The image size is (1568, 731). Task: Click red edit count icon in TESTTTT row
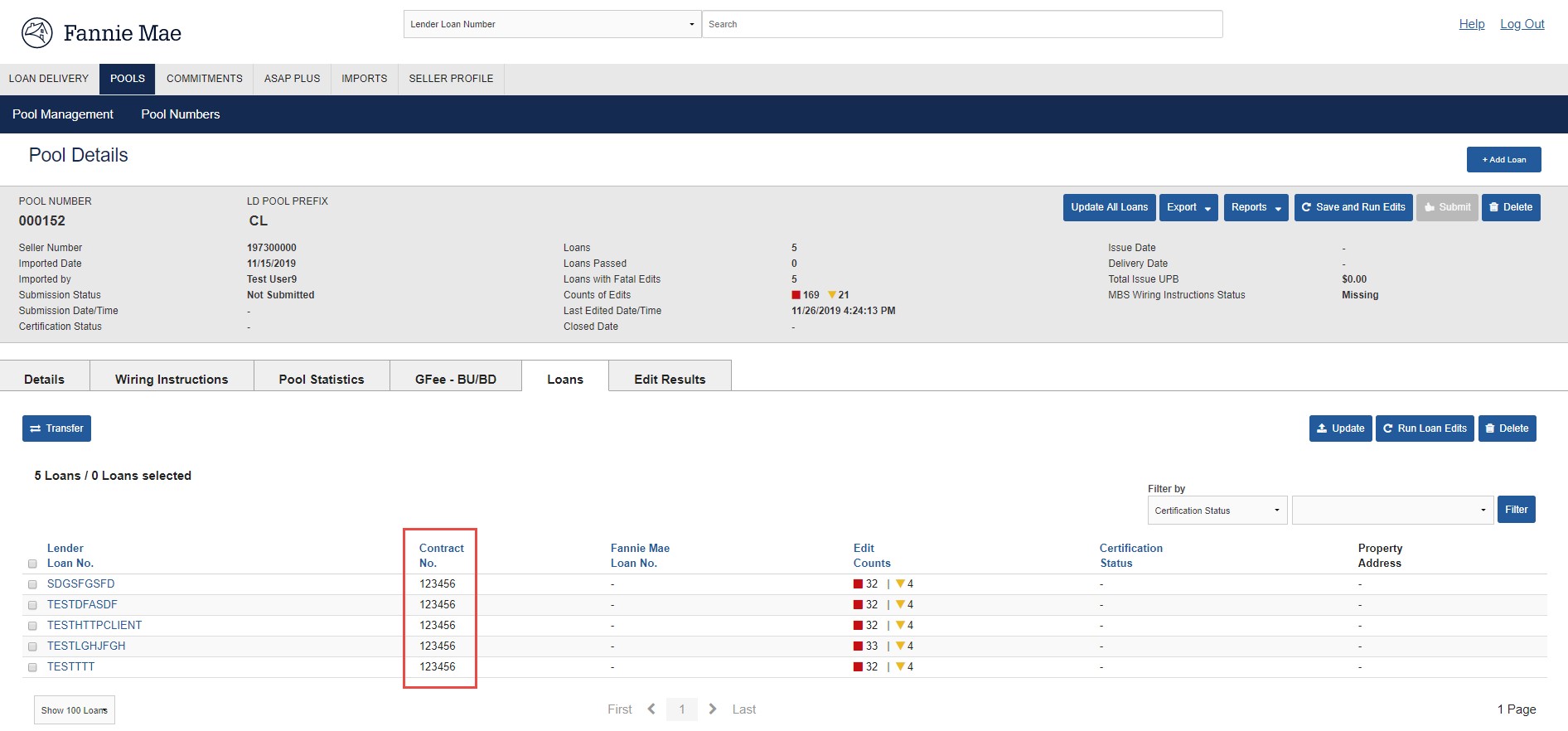(x=859, y=667)
